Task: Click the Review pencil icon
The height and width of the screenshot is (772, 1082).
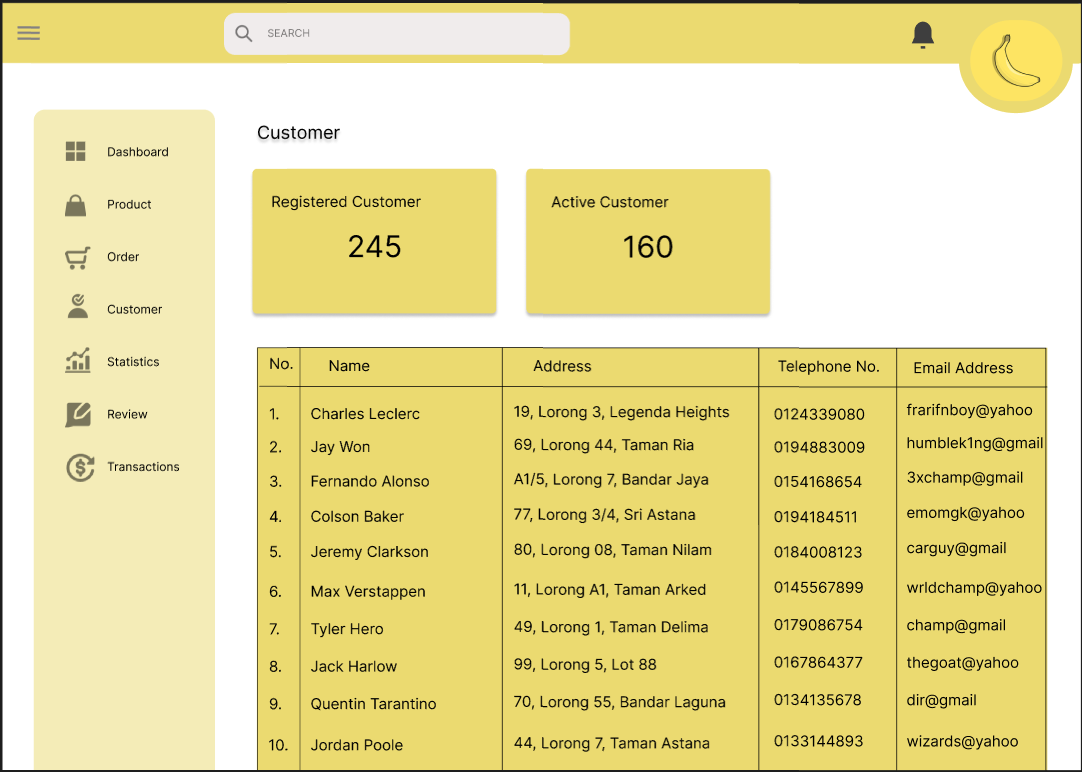Action: pos(77,414)
